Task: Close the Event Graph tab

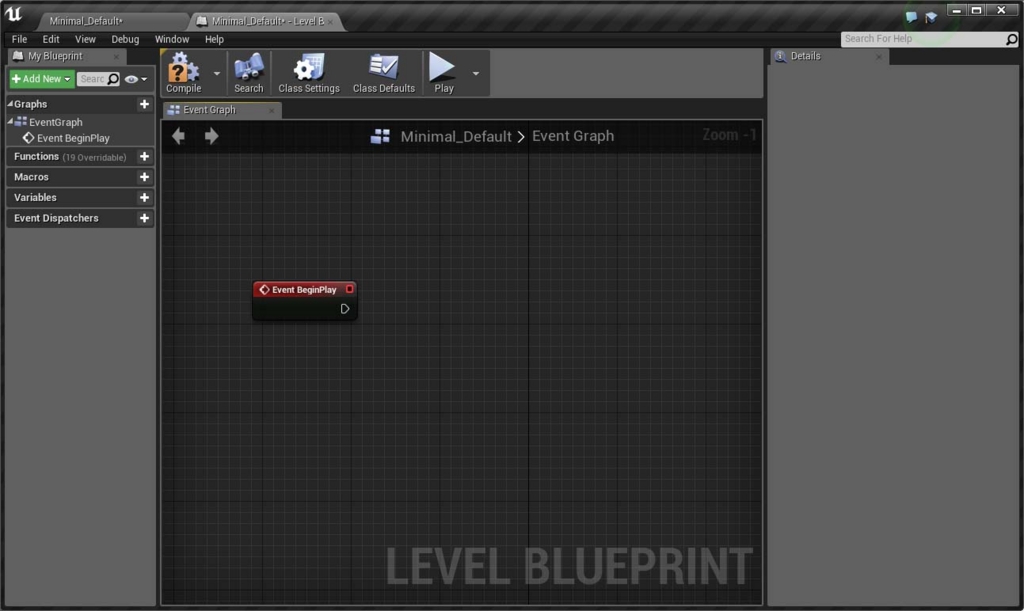Action: [272, 110]
